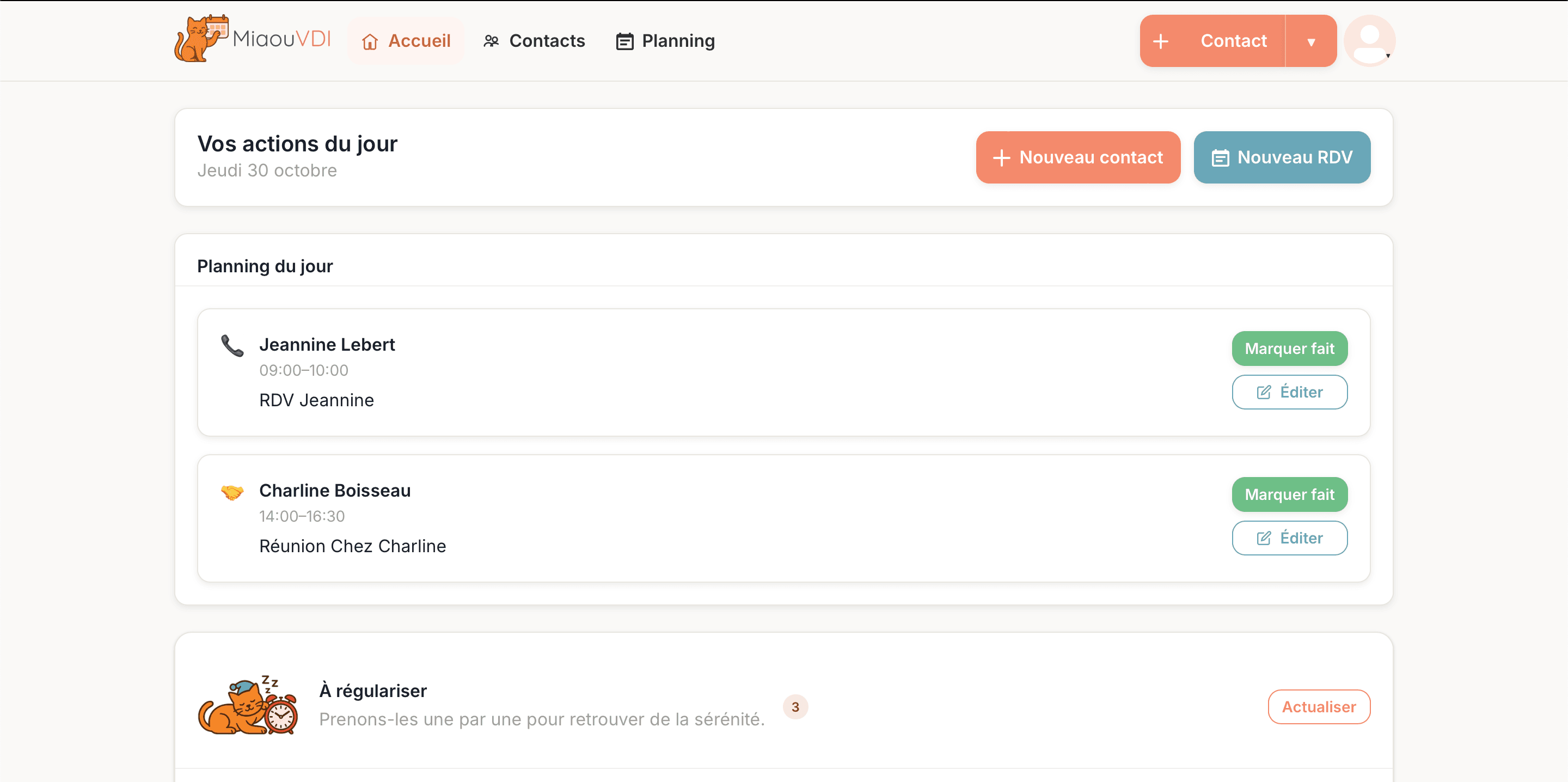The width and height of the screenshot is (1568, 782).
Task: Click Nouveau contact
Action: pyautogui.click(x=1078, y=157)
